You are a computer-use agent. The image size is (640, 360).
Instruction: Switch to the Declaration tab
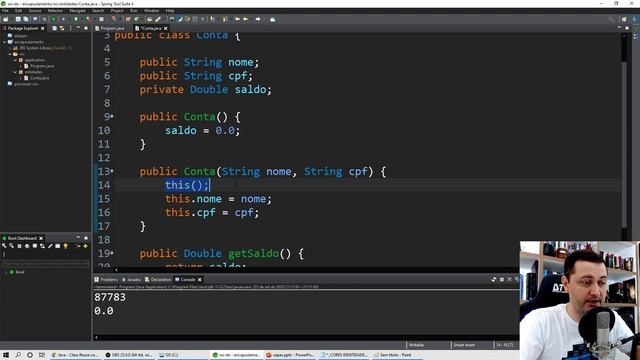(158, 280)
